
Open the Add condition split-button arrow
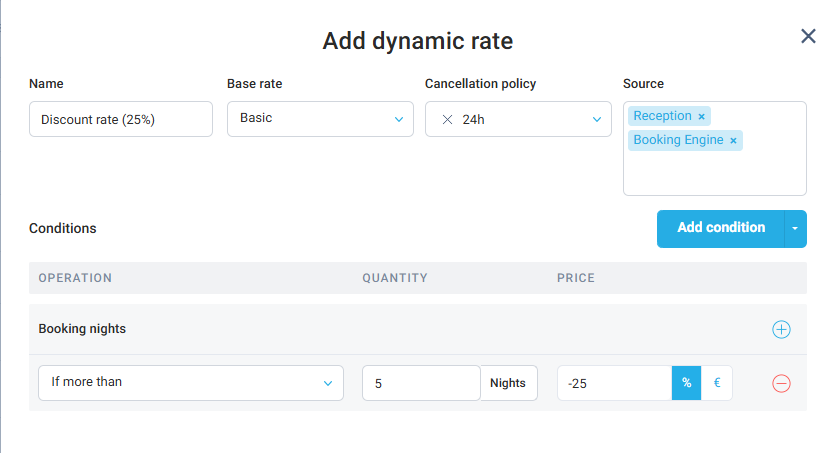[795, 228]
